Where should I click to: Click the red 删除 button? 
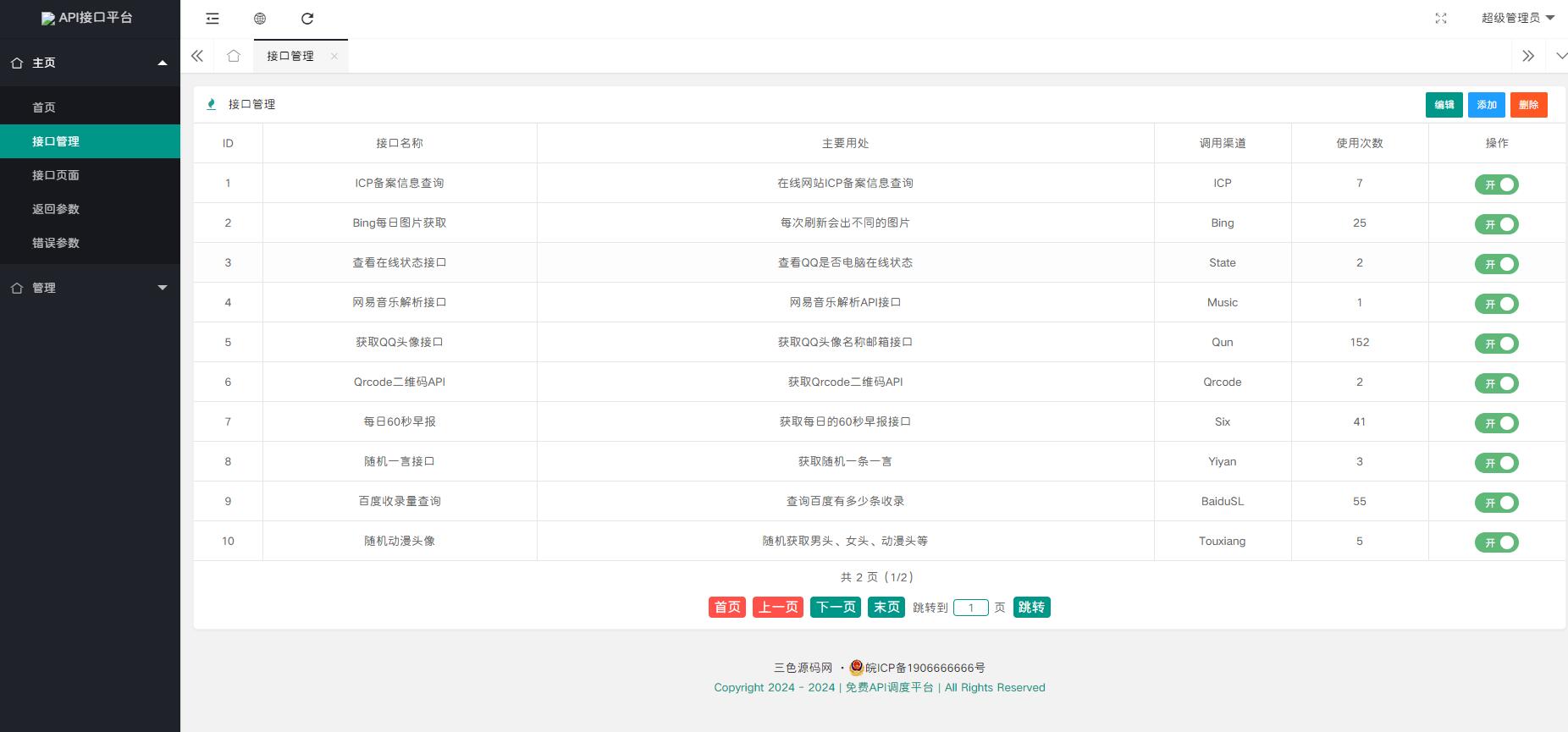click(x=1528, y=105)
